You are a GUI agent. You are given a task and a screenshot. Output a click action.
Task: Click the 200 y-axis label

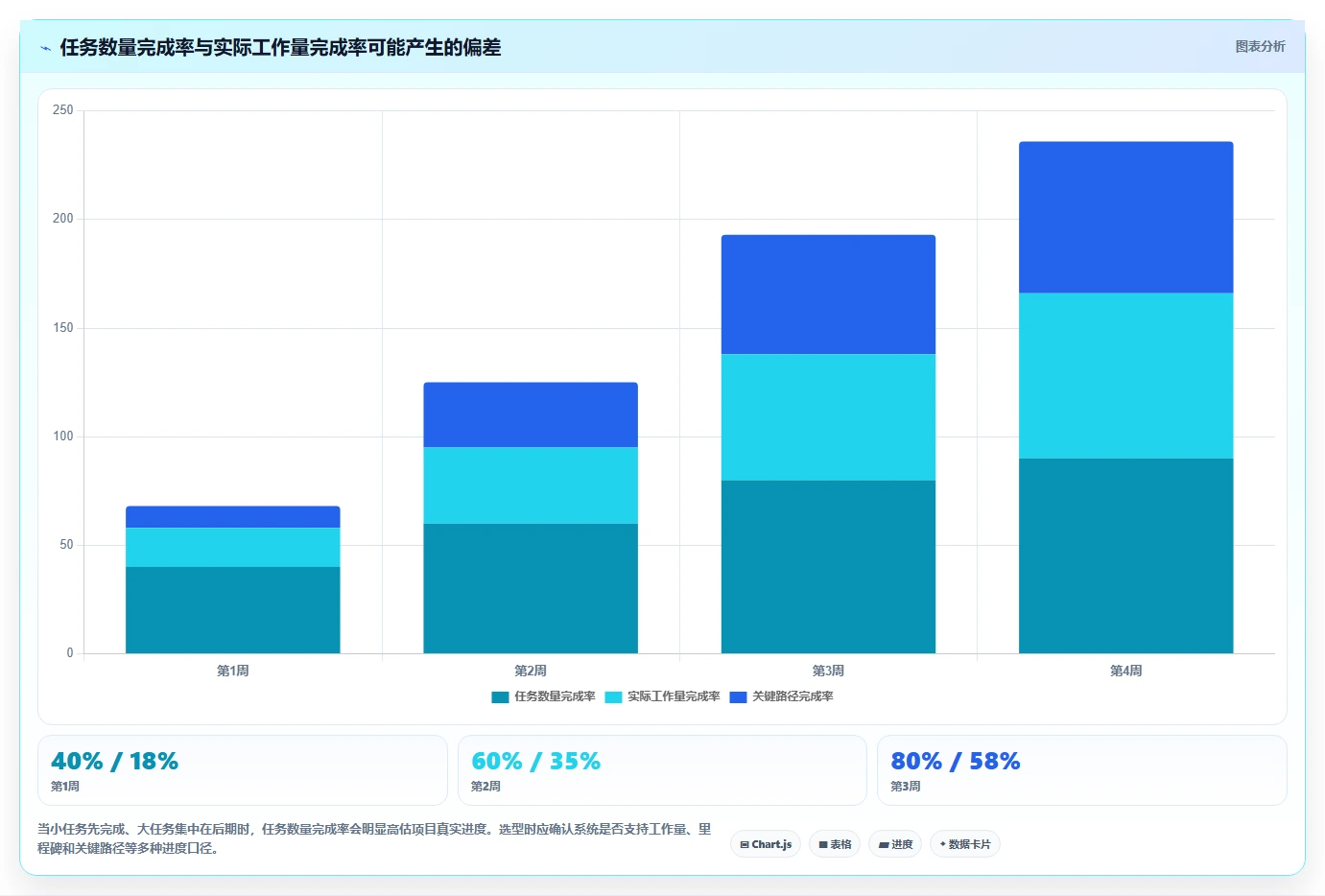click(x=63, y=219)
